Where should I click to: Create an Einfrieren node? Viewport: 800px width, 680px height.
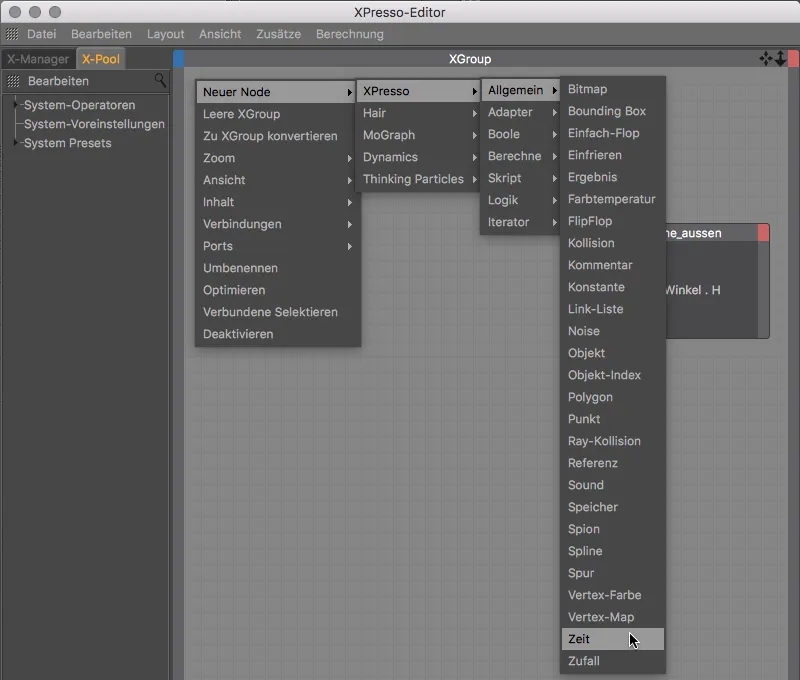613,155
